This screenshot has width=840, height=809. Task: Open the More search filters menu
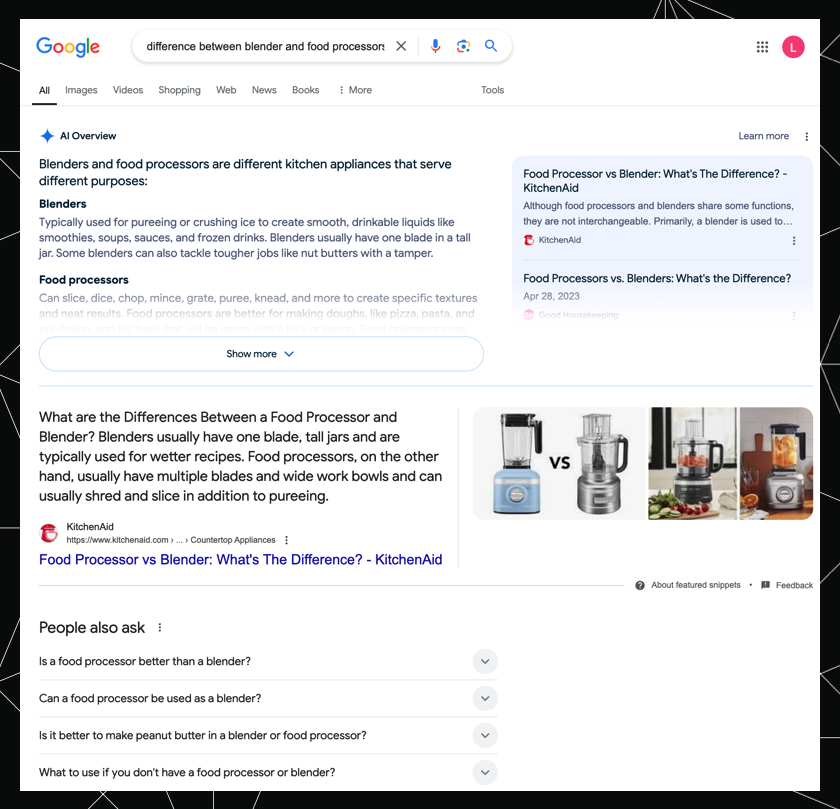[355, 90]
